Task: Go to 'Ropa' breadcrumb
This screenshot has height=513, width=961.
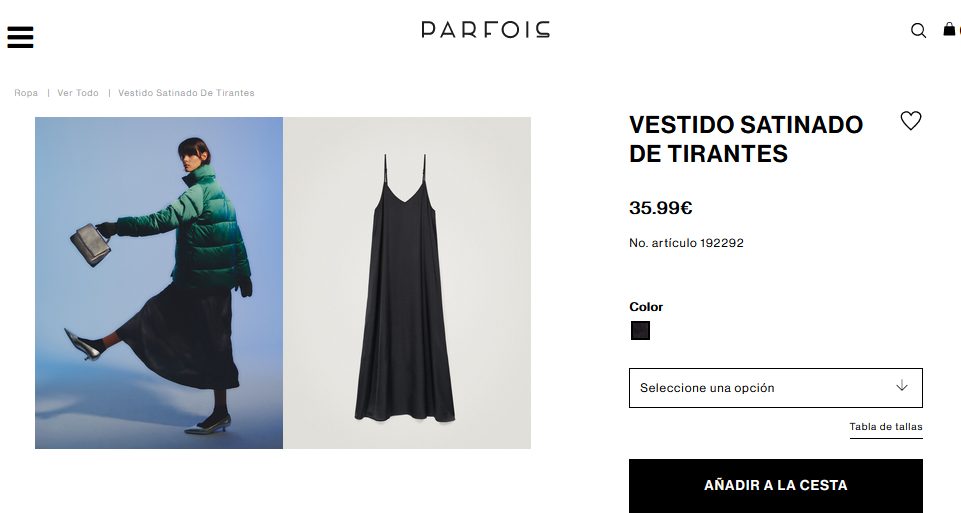Action: tap(26, 93)
